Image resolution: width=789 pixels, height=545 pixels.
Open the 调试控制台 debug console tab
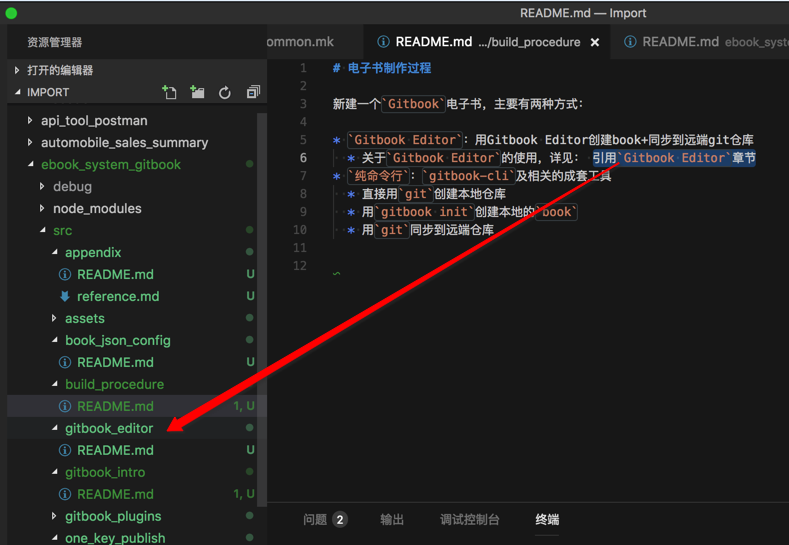tap(469, 519)
